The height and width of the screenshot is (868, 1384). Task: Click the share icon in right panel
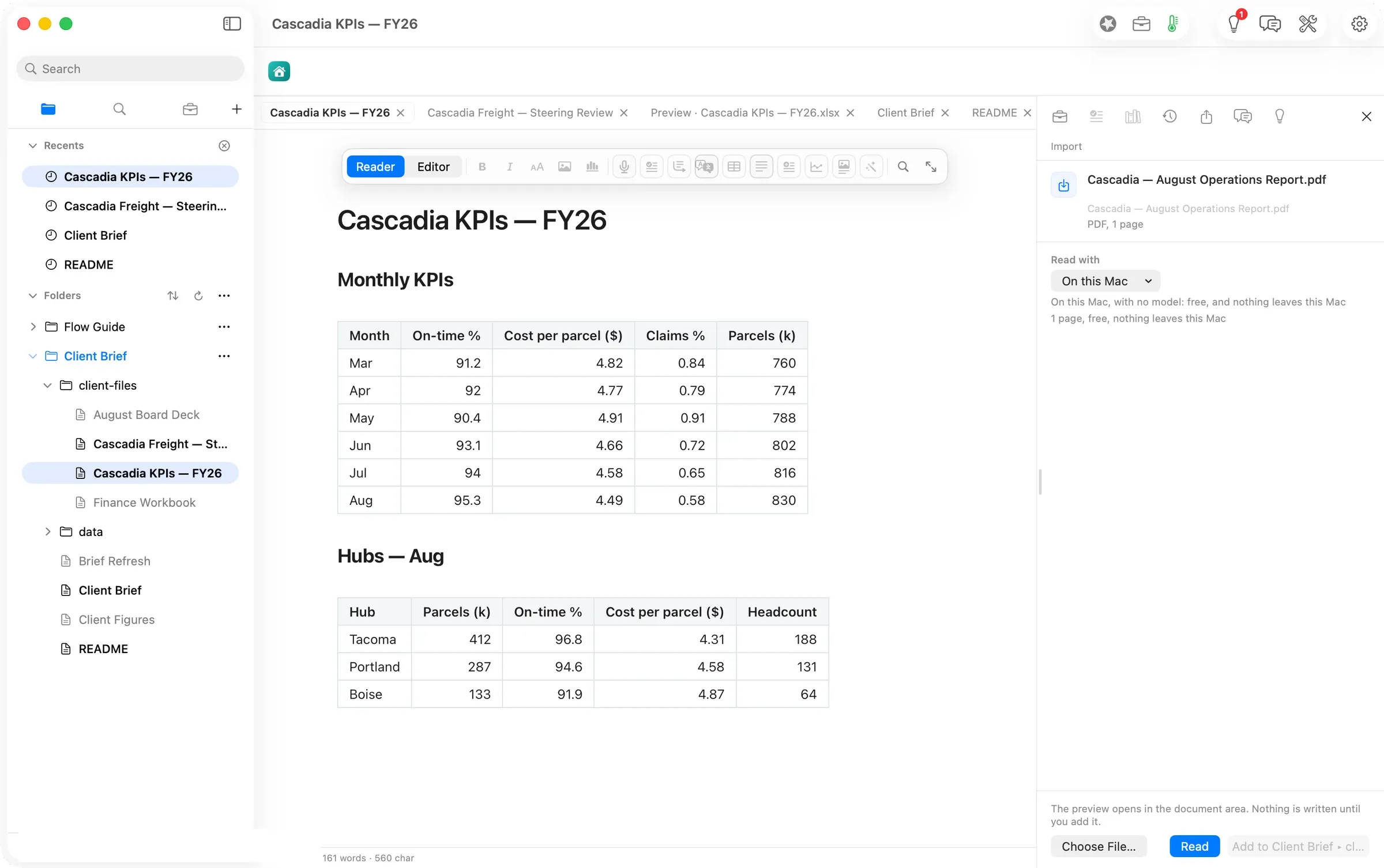coord(1206,116)
